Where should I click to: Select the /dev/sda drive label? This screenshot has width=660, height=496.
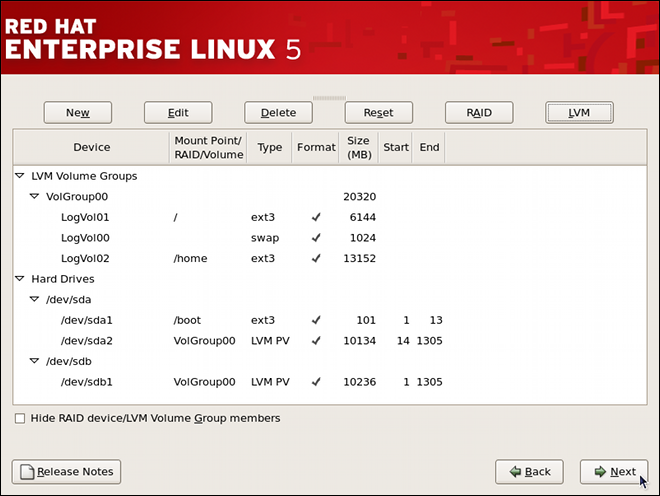[69, 300]
